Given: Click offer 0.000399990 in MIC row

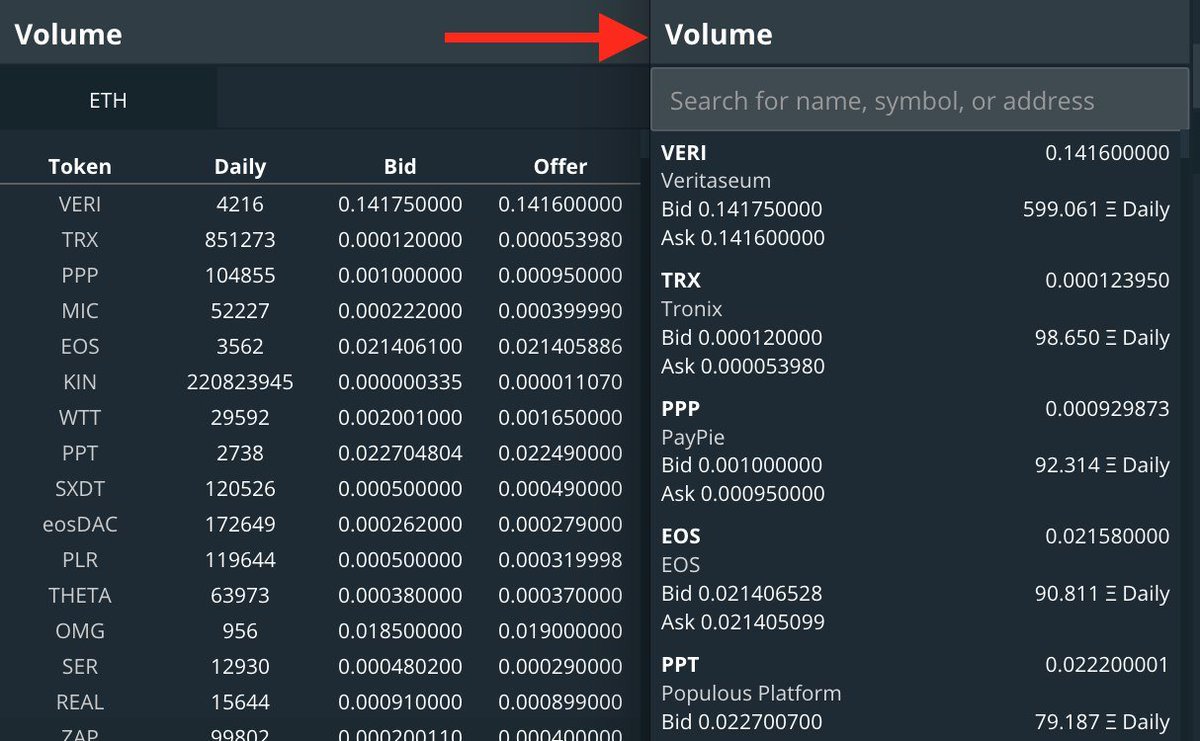Looking at the screenshot, I should pyautogui.click(x=560, y=311).
